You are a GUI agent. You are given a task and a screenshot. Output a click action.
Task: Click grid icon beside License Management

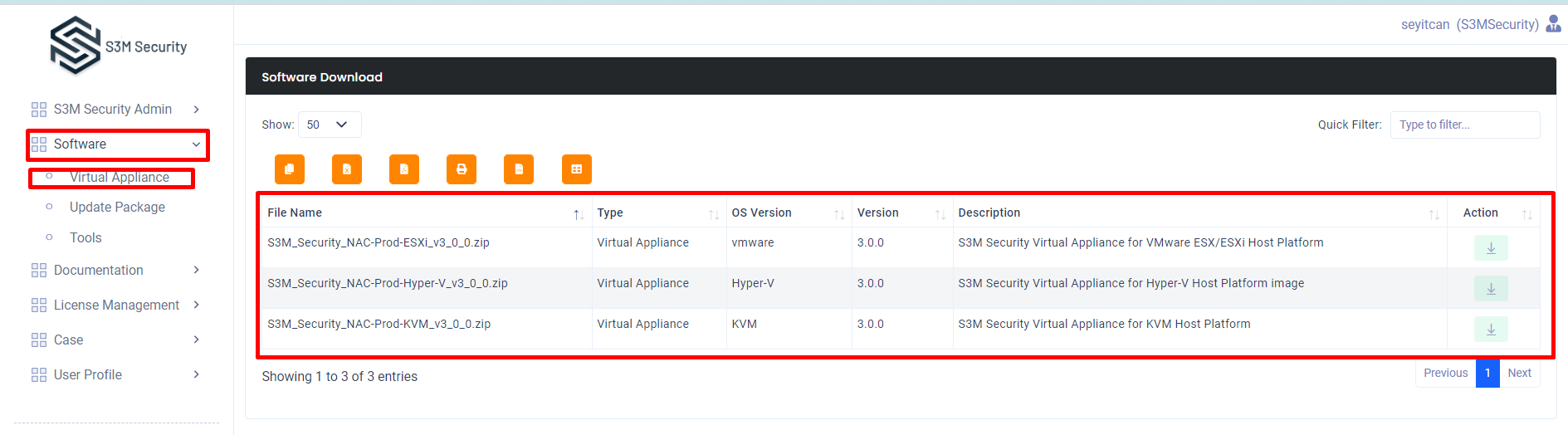coord(39,305)
